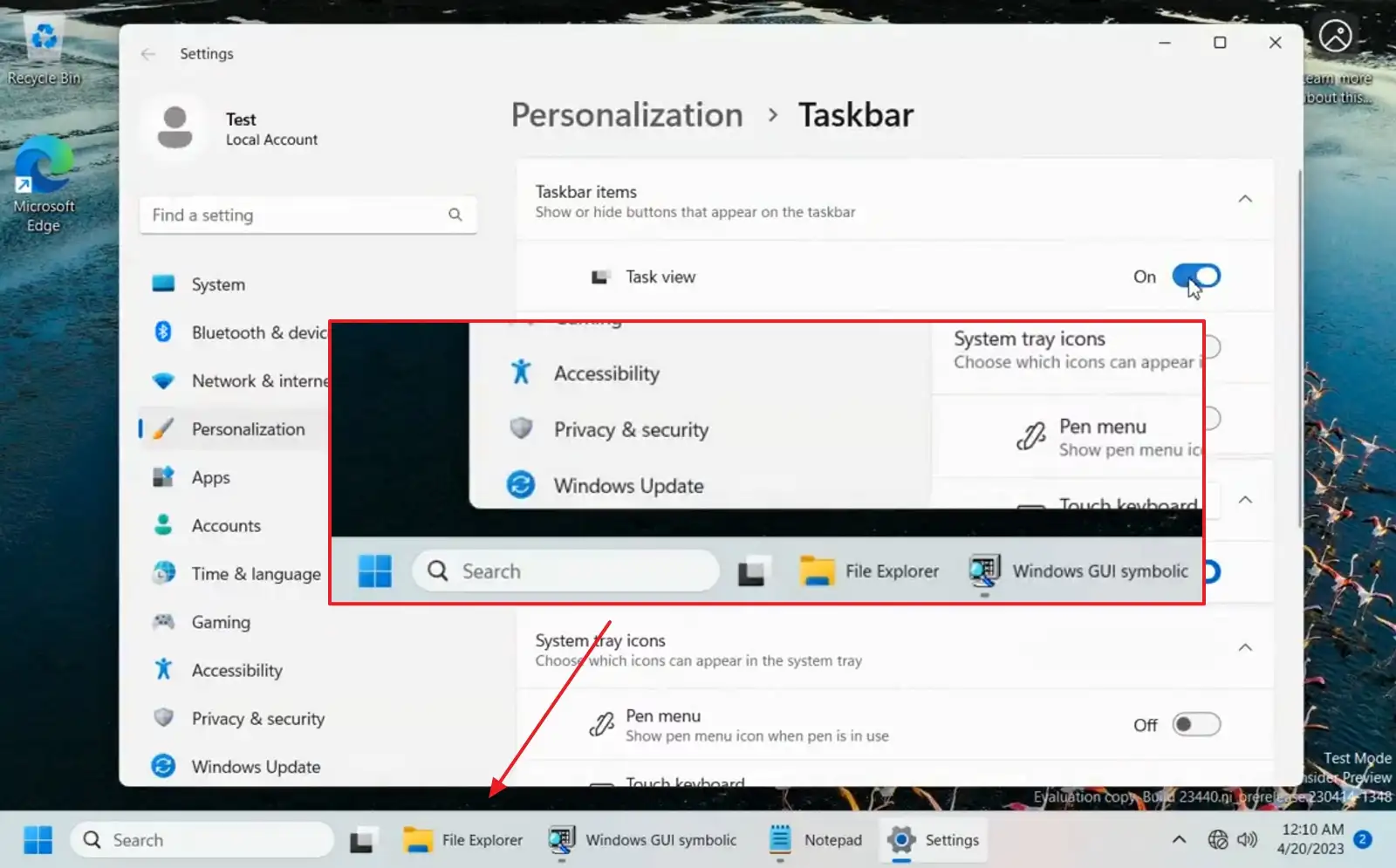Collapse the Taskbar items section chevron
Image resolution: width=1396 pixels, height=868 pixels.
pos(1245,199)
